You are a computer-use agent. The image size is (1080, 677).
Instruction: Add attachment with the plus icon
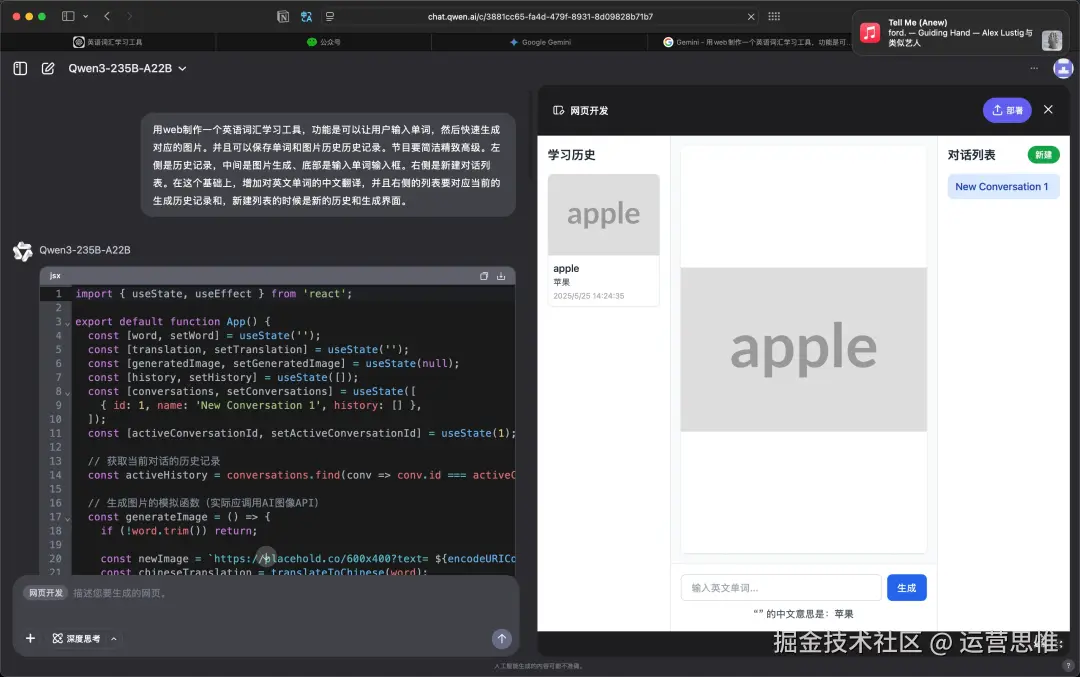click(x=30, y=638)
